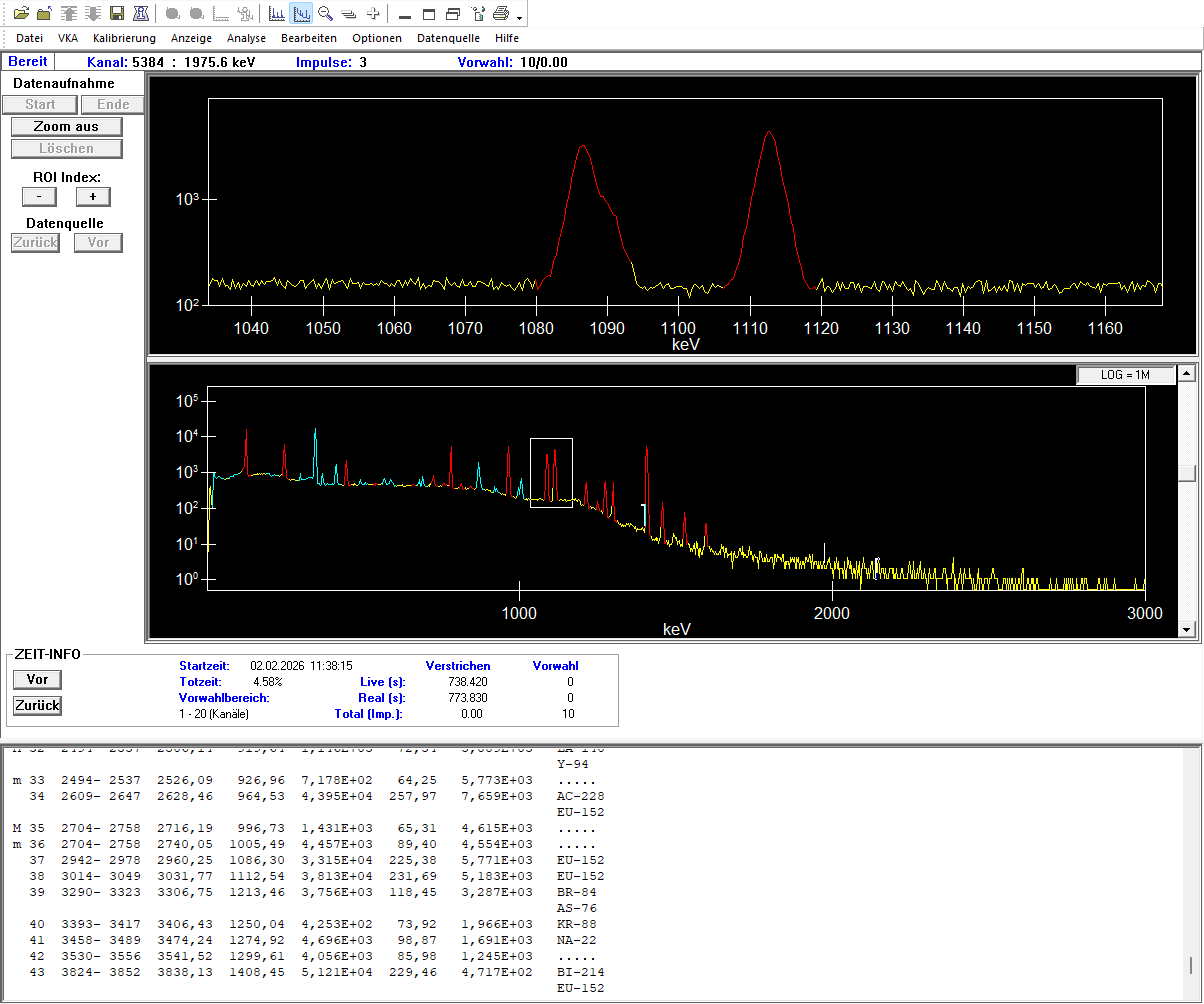1204x1004 pixels.
Task: Open the Datenquelle dropdown menu
Action: tap(448, 38)
